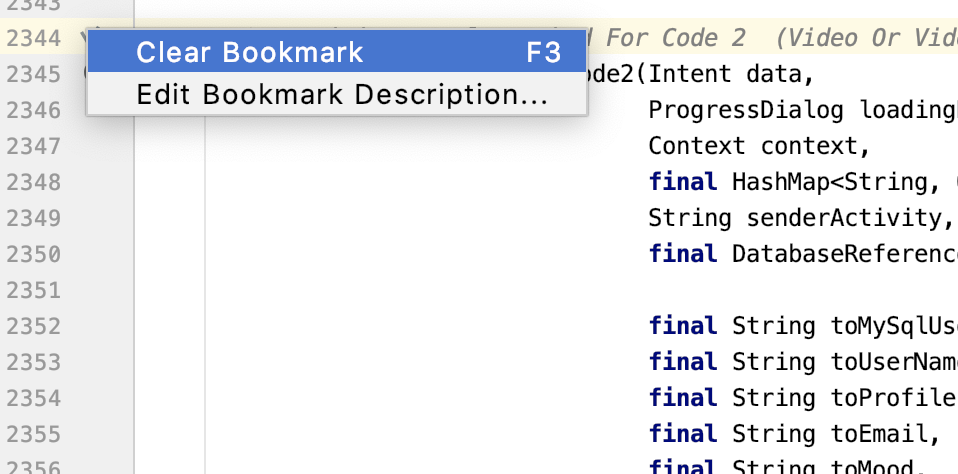
Task: Click the Context context parameter
Action: click(x=760, y=146)
